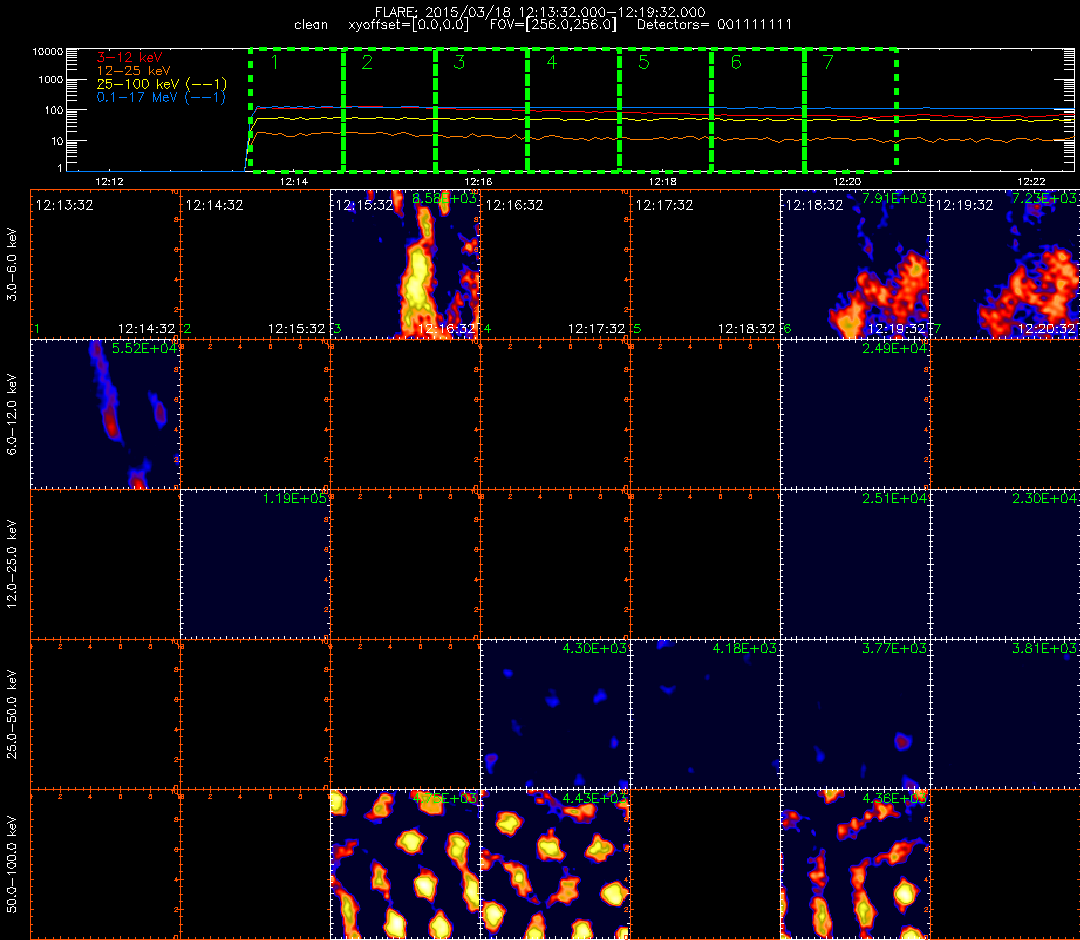Viewport: 1080px width, 940px height.
Task: Click the 25.0-50.0 keV image labeled 4.18E+03
Action: point(705,714)
